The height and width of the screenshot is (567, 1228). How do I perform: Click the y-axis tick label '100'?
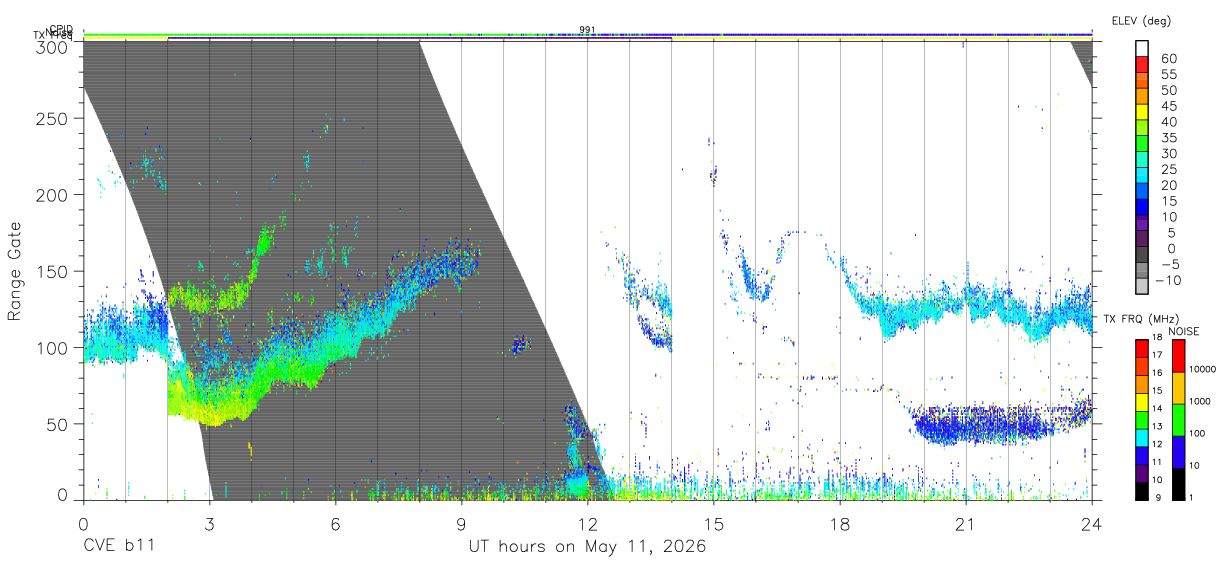[51, 347]
